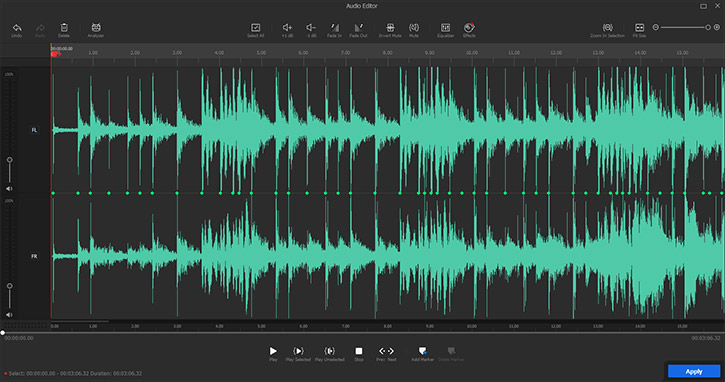Select the FR channel label
The image size is (725, 382).
pos(34,256)
